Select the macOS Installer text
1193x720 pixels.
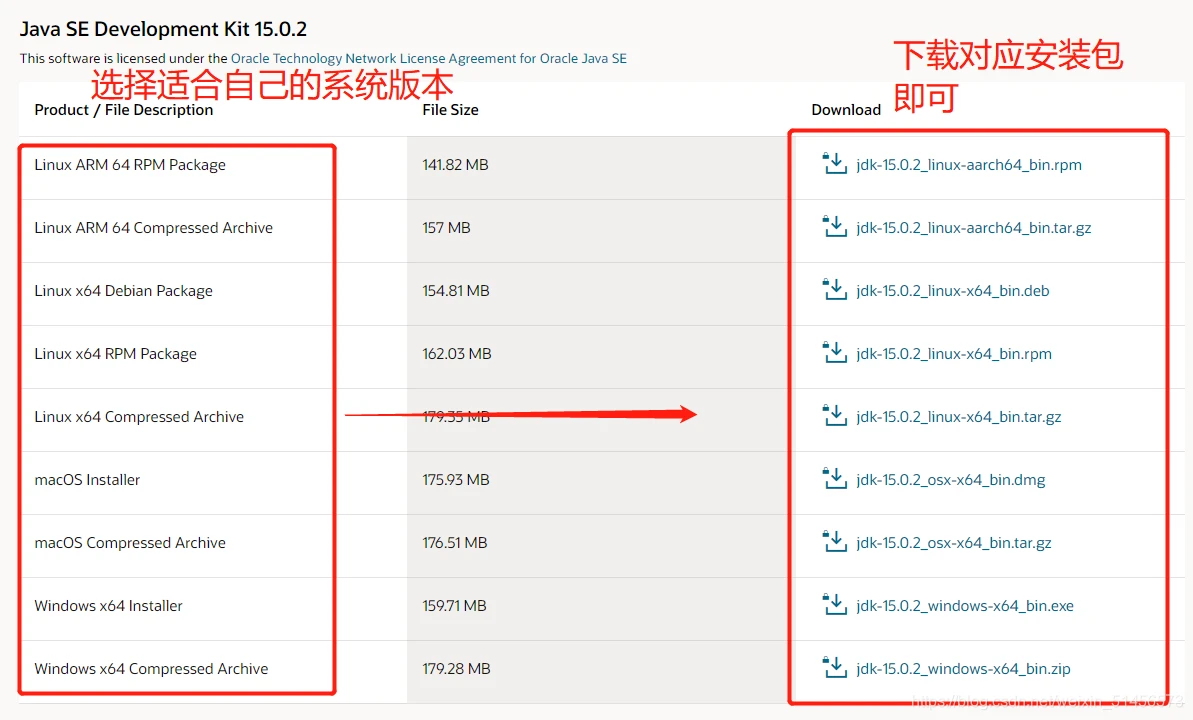click(x=87, y=480)
